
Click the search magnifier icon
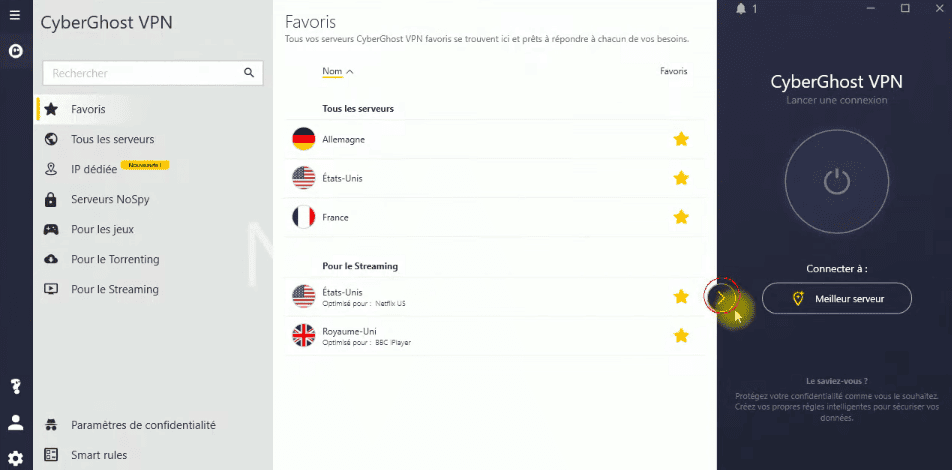(x=249, y=73)
